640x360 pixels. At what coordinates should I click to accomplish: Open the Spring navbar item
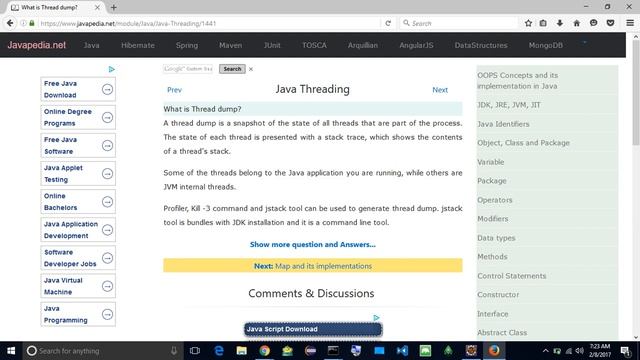[x=187, y=45]
